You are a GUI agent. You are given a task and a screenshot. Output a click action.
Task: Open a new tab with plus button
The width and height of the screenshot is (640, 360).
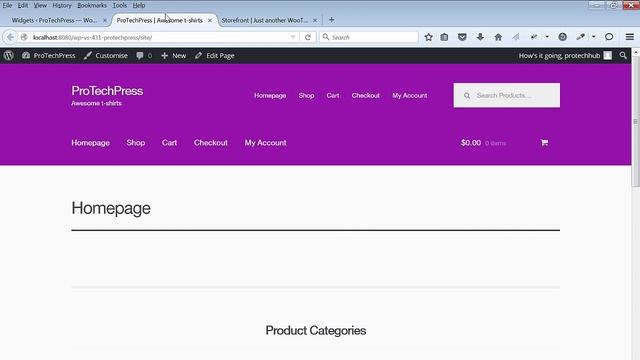coord(331,20)
